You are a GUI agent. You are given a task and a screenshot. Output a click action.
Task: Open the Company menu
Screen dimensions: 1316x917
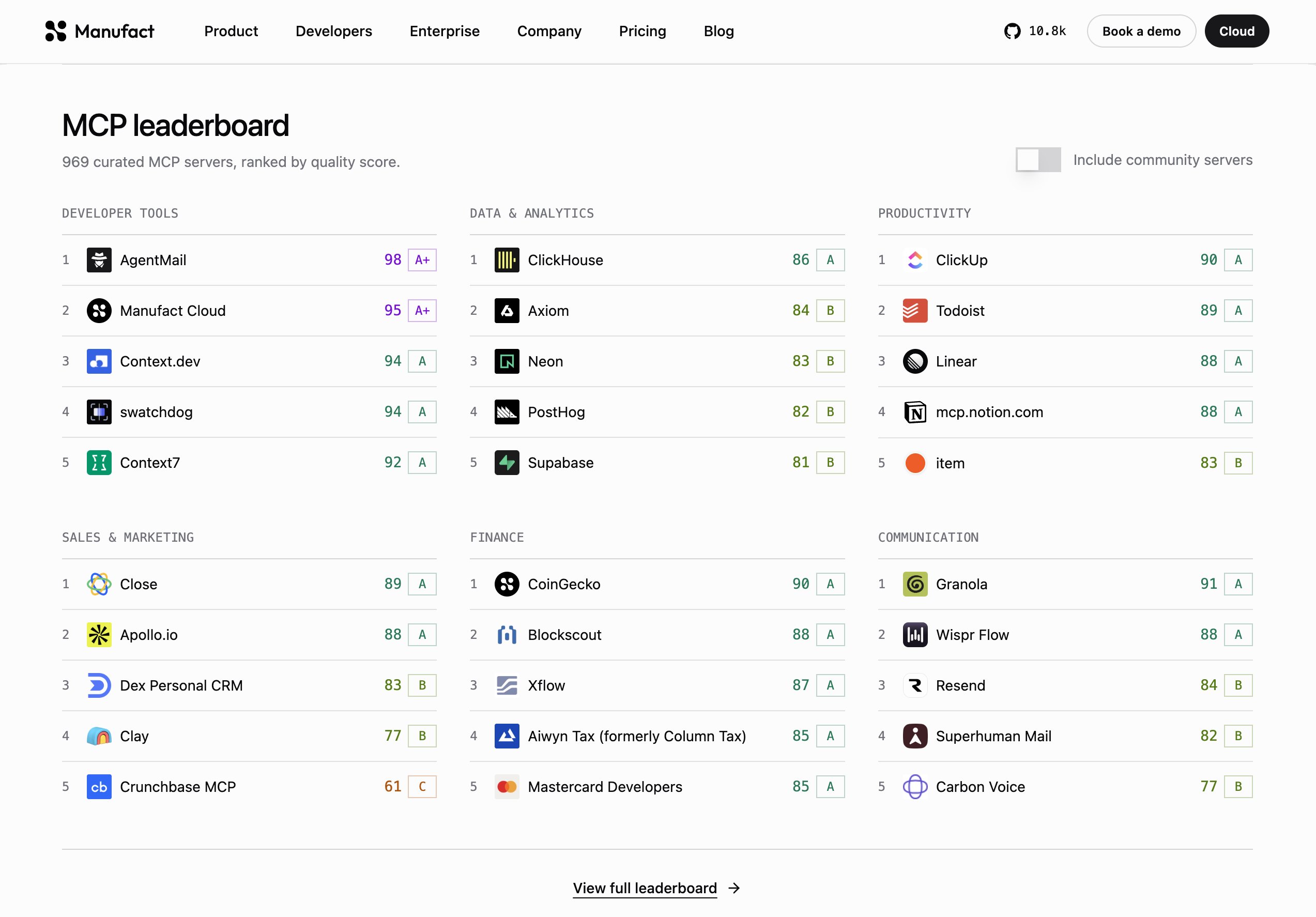point(549,31)
